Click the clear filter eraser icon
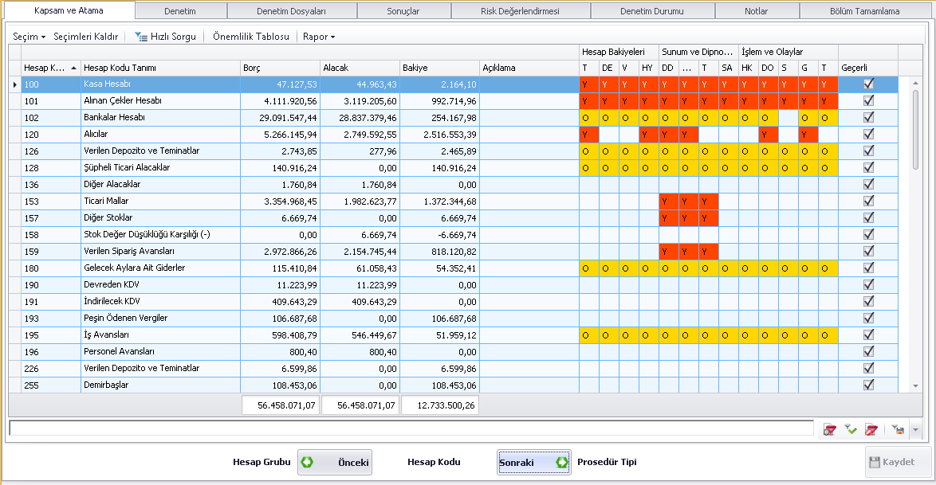The width and height of the screenshot is (936, 485). (x=871, y=430)
